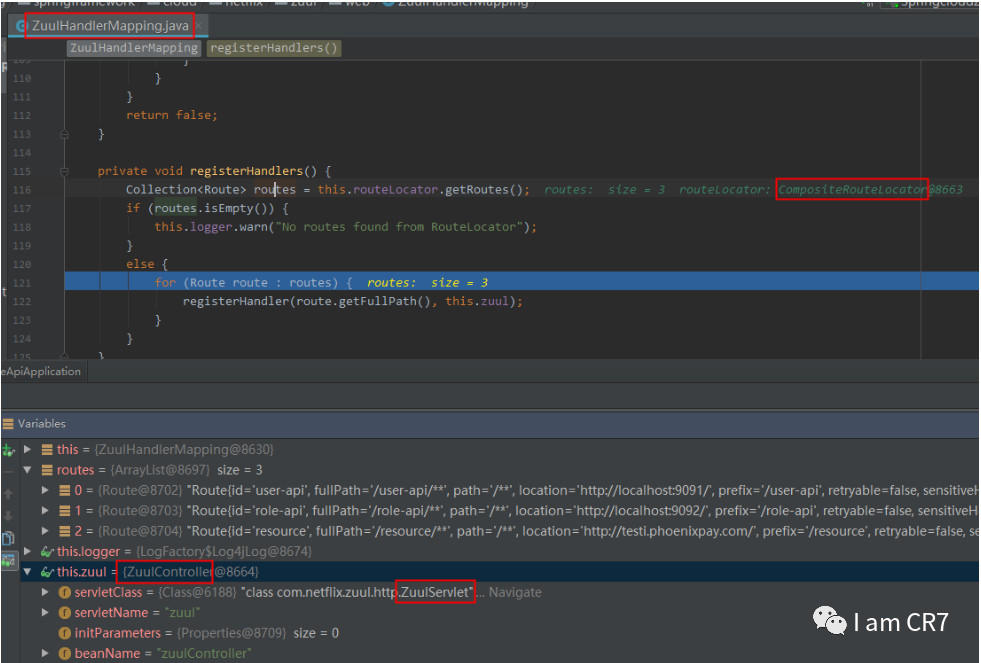Click the field icon next to beanName
The height and width of the screenshot is (663, 981).
click(64, 654)
